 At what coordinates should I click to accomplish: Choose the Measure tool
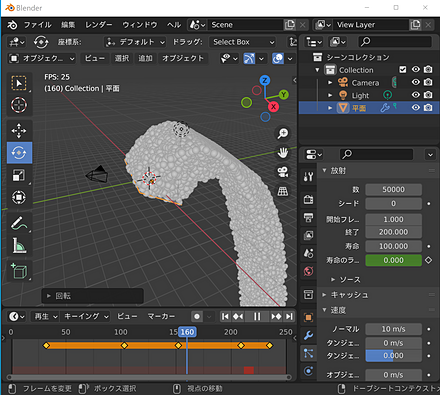click(x=19, y=246)
